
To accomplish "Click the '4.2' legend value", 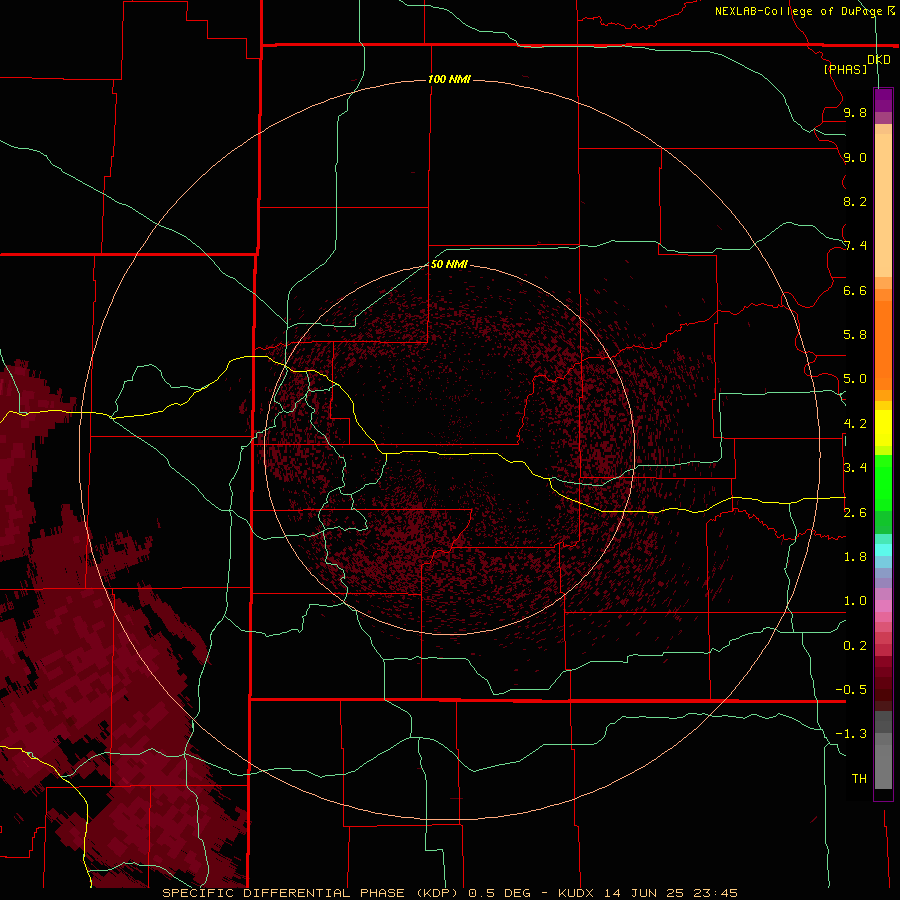I will point(855,424).
